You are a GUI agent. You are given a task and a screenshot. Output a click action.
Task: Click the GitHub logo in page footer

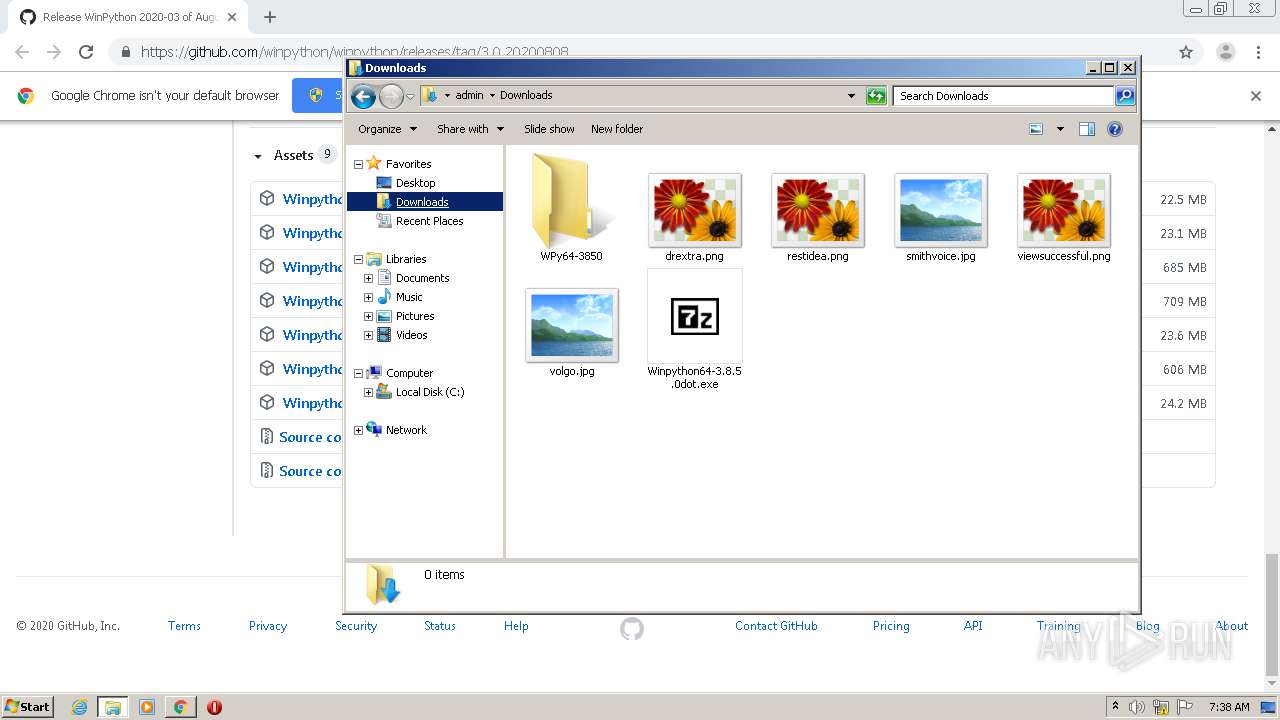631,628
